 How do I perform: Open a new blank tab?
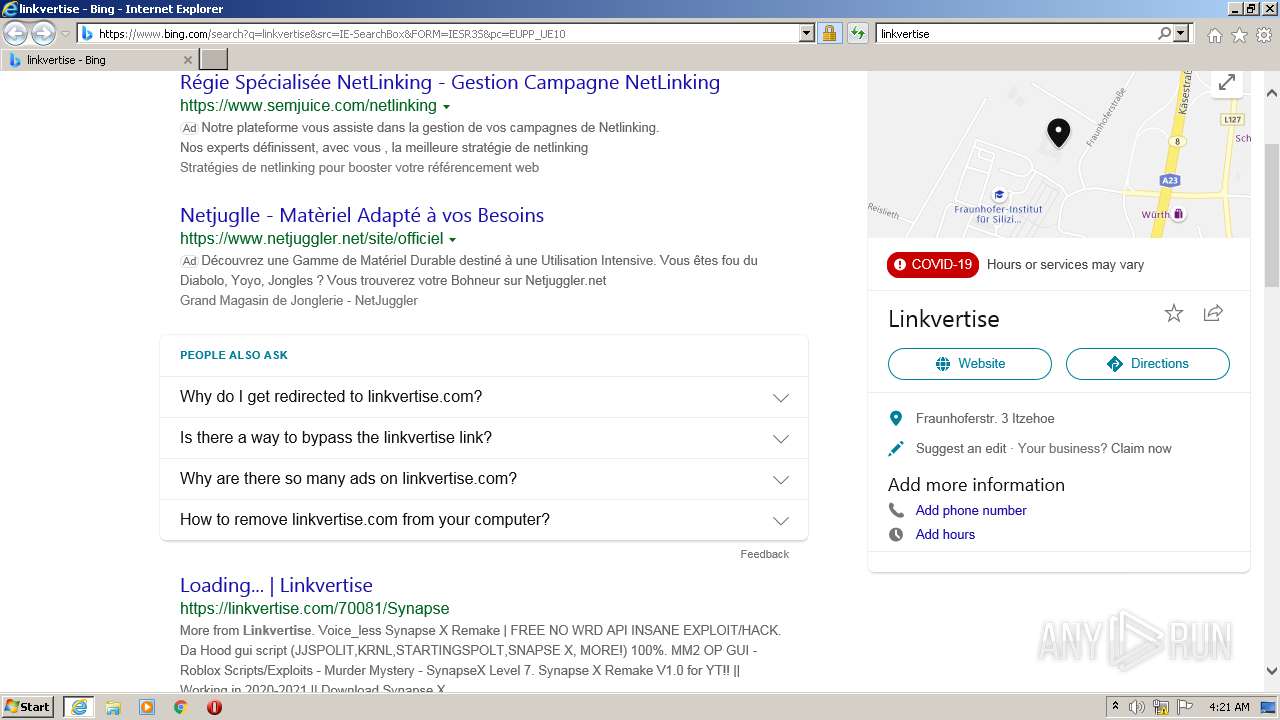click(x=214, y=60)
